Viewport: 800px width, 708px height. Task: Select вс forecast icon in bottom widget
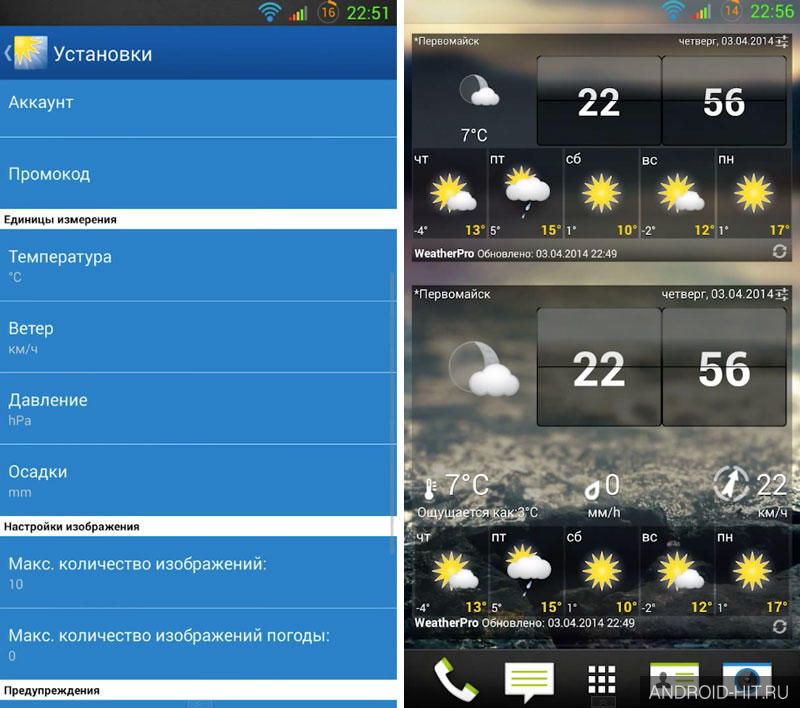tap(681, 570)
